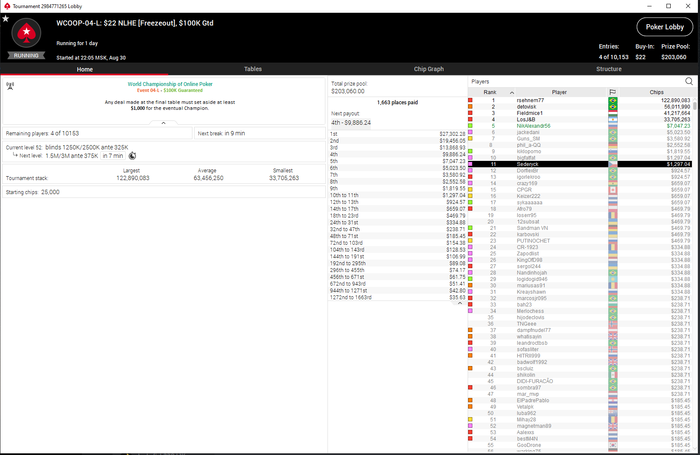Select the highlighted Sedenyck player row

point(580,164)
